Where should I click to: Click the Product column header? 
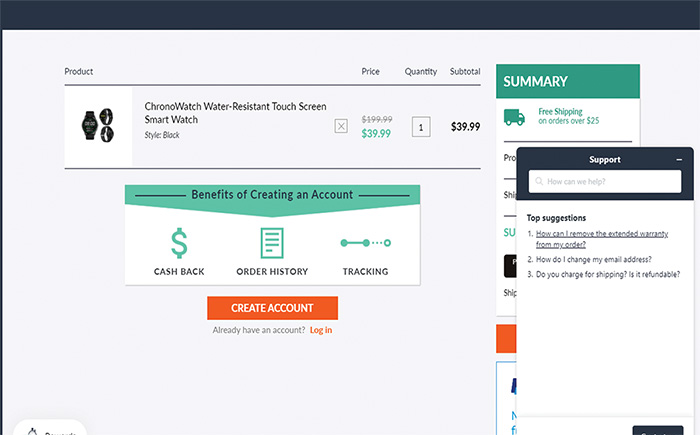click(x=79, y=71)
